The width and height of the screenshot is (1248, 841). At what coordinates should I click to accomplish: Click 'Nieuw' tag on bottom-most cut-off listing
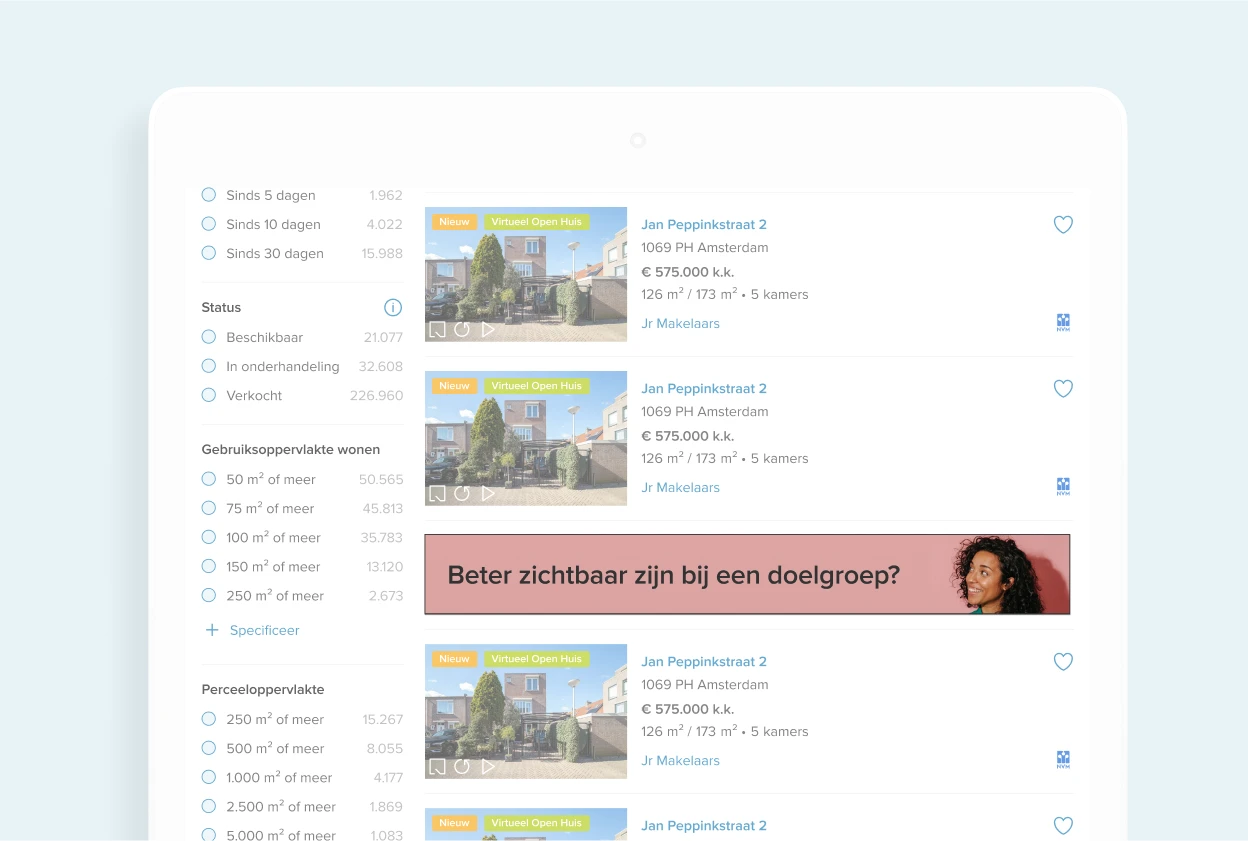tap(454, 823)
